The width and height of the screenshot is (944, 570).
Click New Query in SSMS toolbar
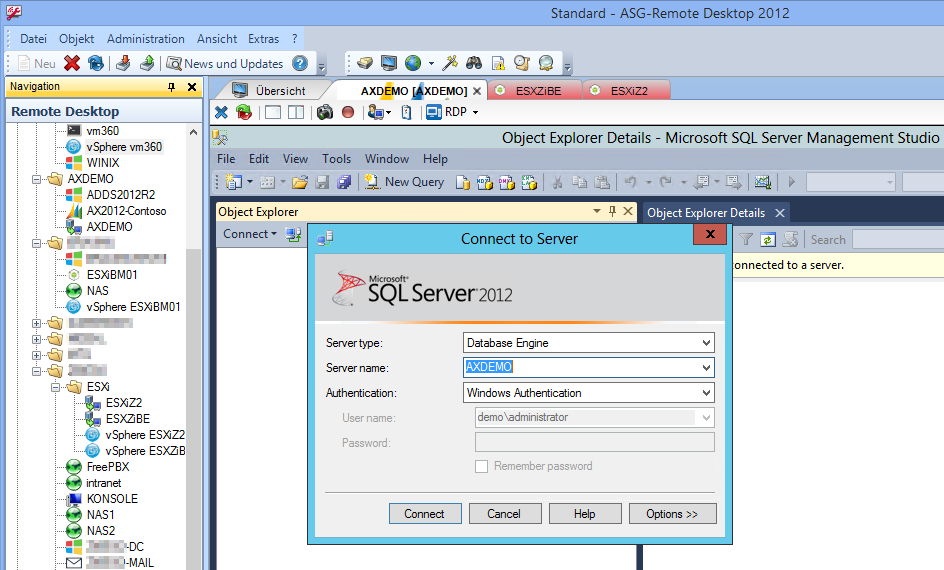point(405,182)
